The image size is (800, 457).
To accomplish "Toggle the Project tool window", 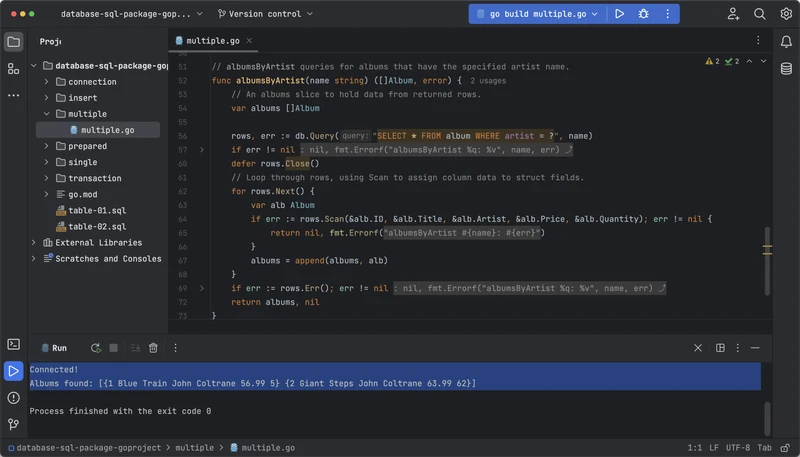I will pyautogui.click(x=14, y=41).
